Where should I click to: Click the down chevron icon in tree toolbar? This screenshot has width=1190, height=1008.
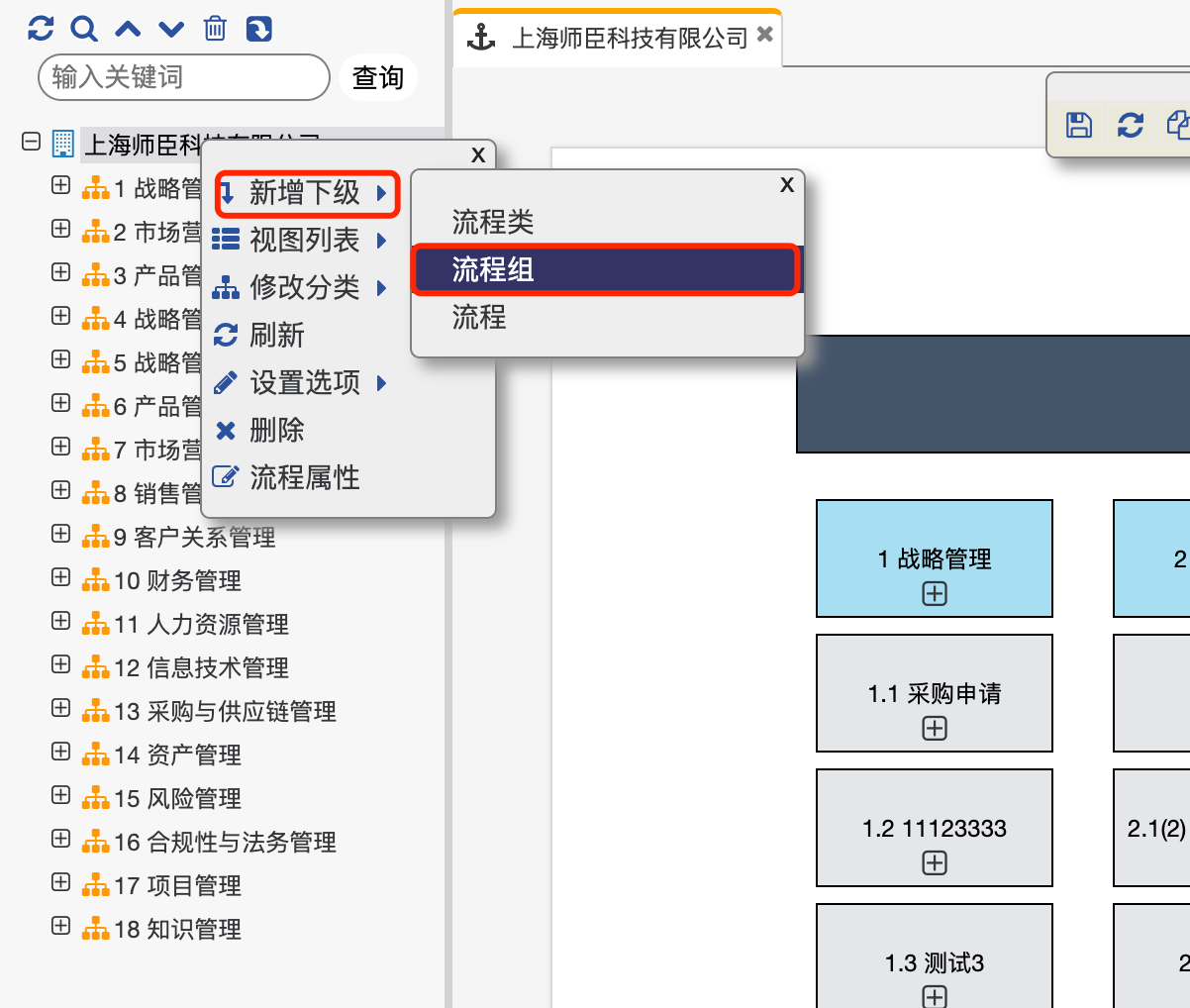click(x=171, y=29)
